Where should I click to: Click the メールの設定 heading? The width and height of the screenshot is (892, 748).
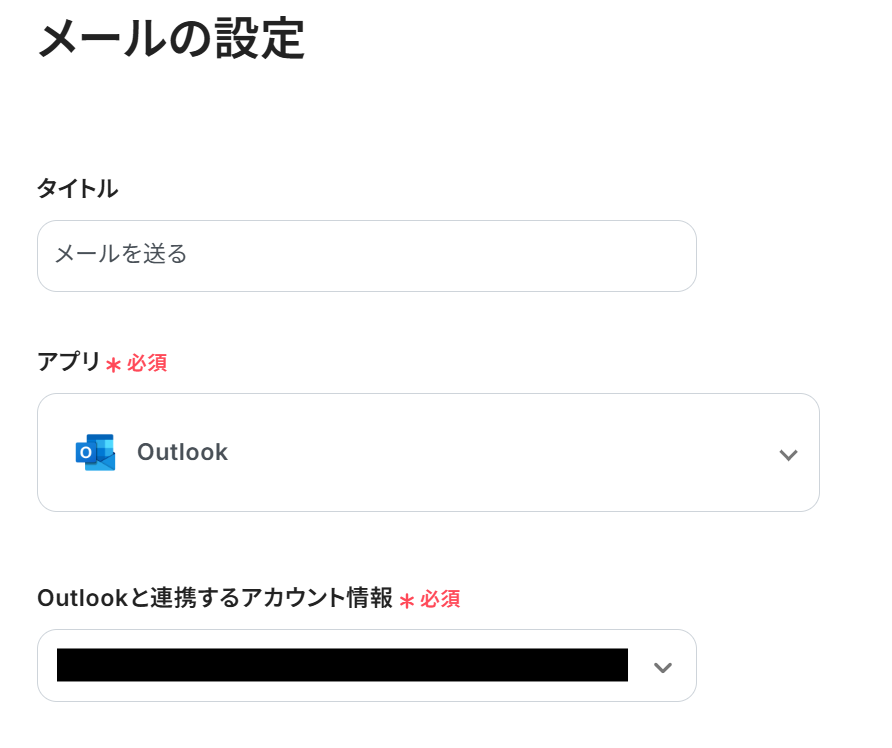pyautogui.click(x=170, y=40)
